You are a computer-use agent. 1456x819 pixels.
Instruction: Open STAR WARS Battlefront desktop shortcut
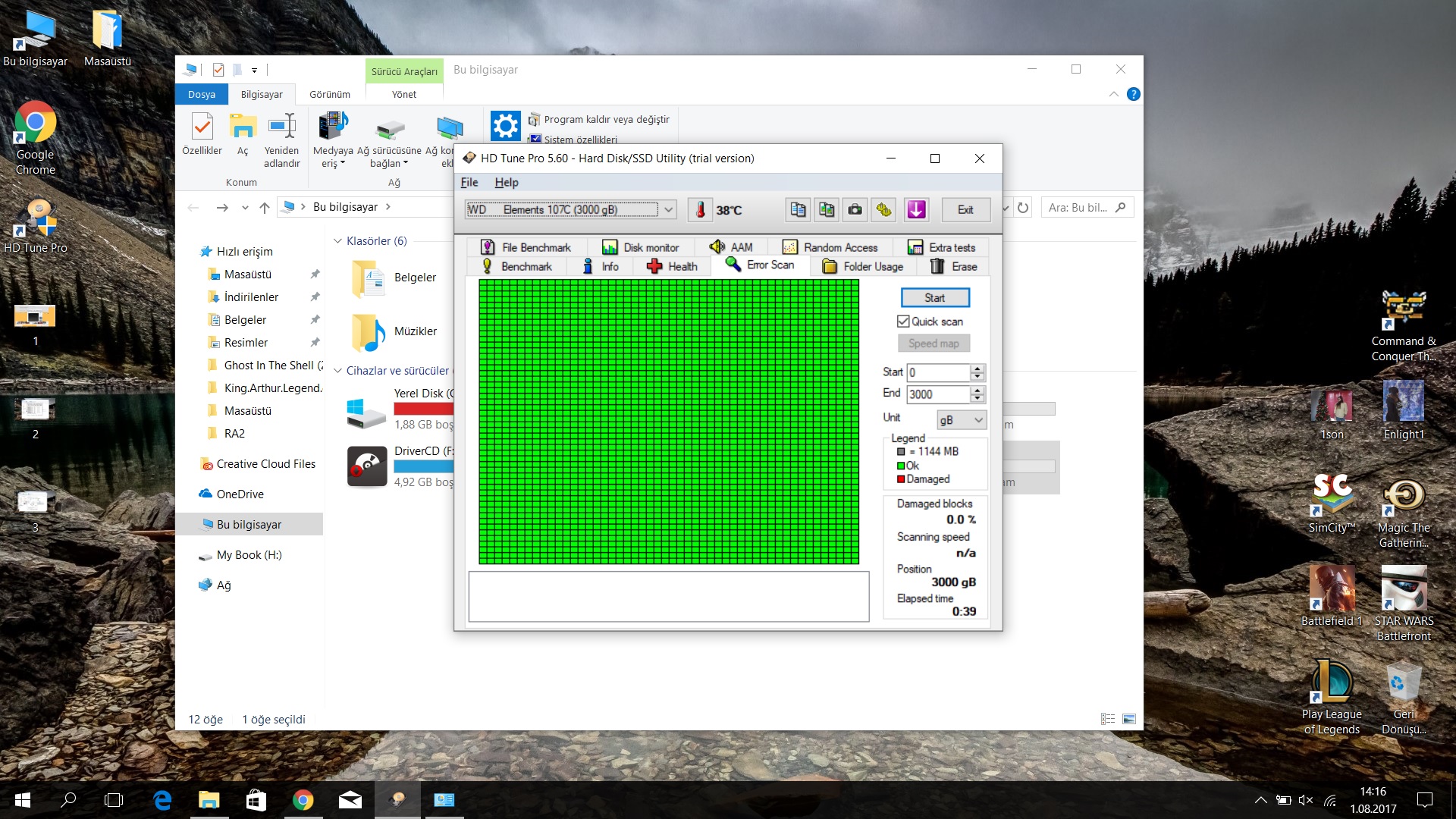pyautogui.click(x=1404, y=604)
